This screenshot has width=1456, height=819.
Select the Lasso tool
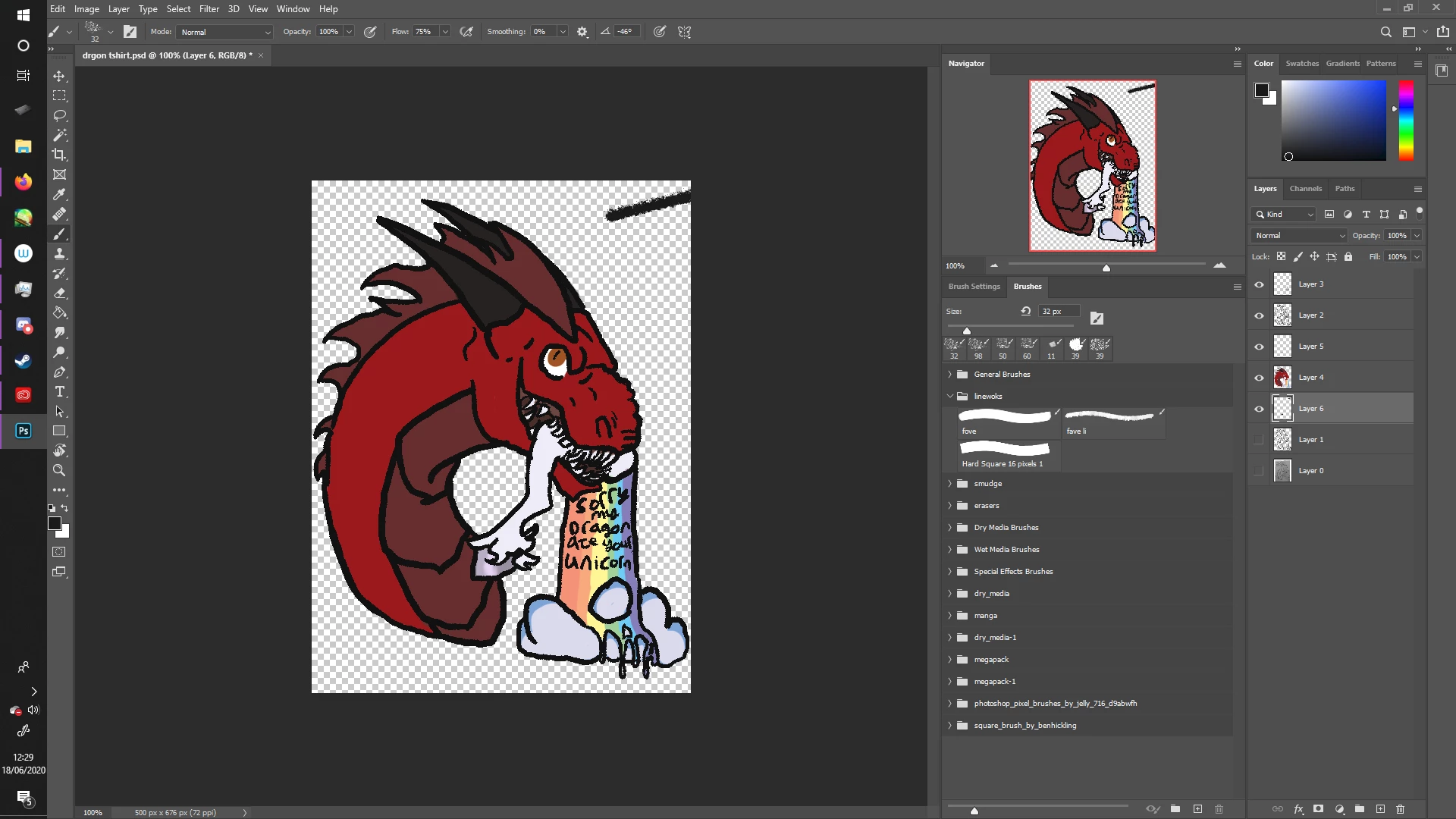[59, 115]
